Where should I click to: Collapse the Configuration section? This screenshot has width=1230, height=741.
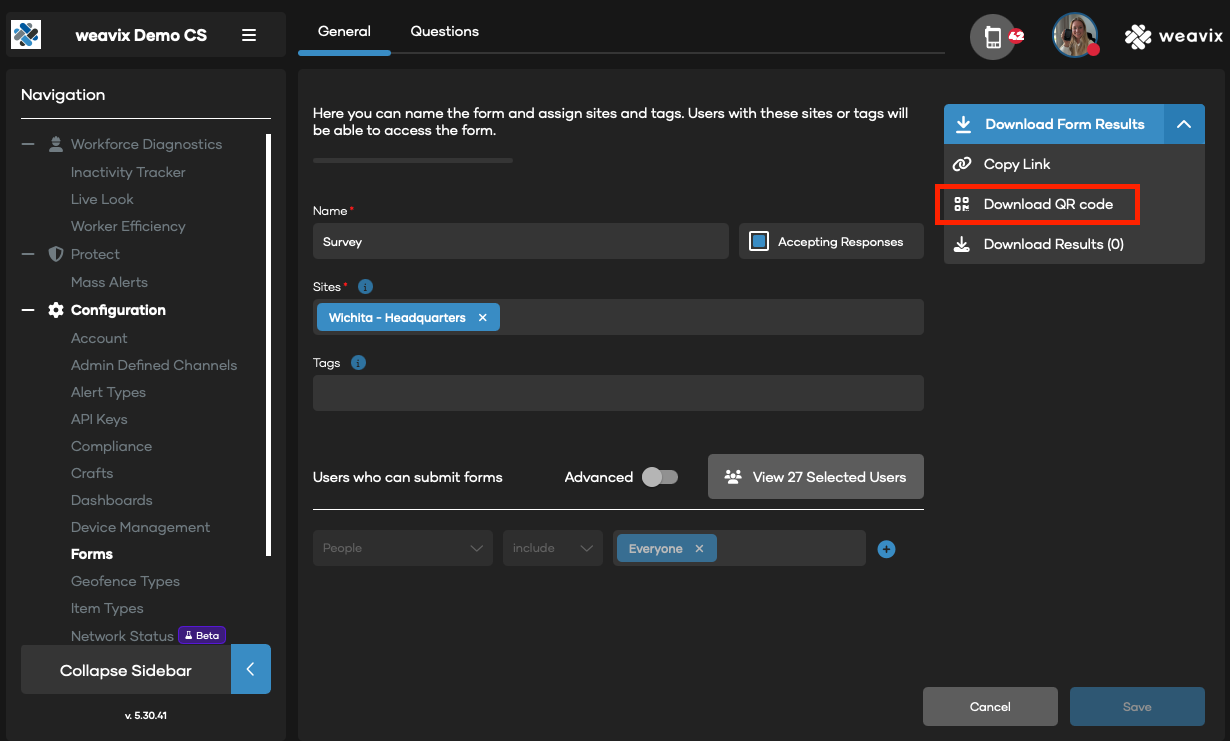pyautogui.click(x=29, y=310)
